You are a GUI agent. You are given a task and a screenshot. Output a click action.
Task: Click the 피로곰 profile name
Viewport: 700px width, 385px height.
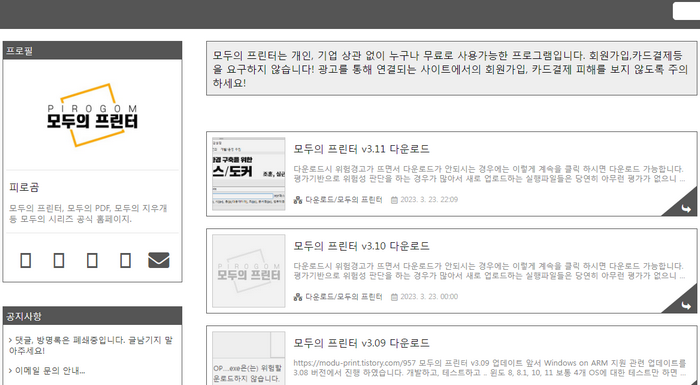tap(24, 187)
